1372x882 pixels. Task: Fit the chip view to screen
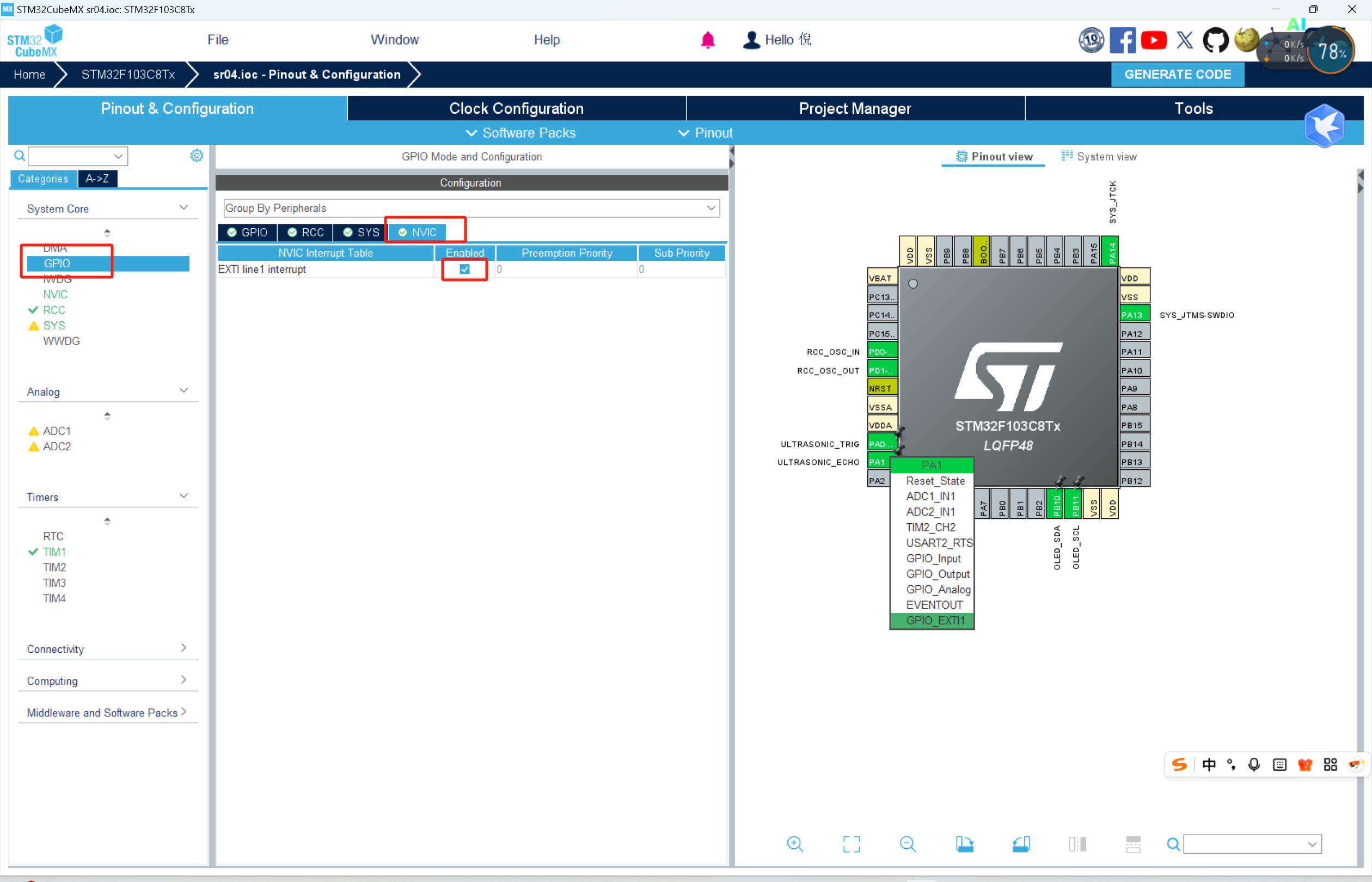tap(852, 844)
